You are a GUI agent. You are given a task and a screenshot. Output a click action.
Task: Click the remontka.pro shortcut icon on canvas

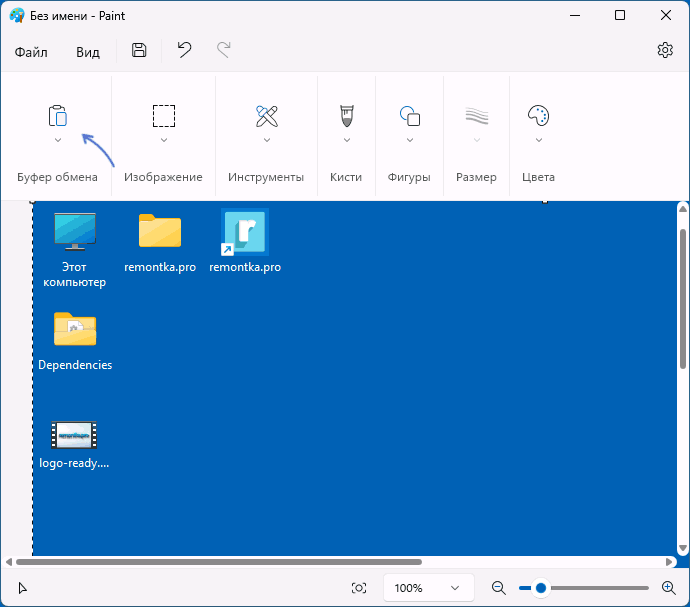(x=245, y=232)
